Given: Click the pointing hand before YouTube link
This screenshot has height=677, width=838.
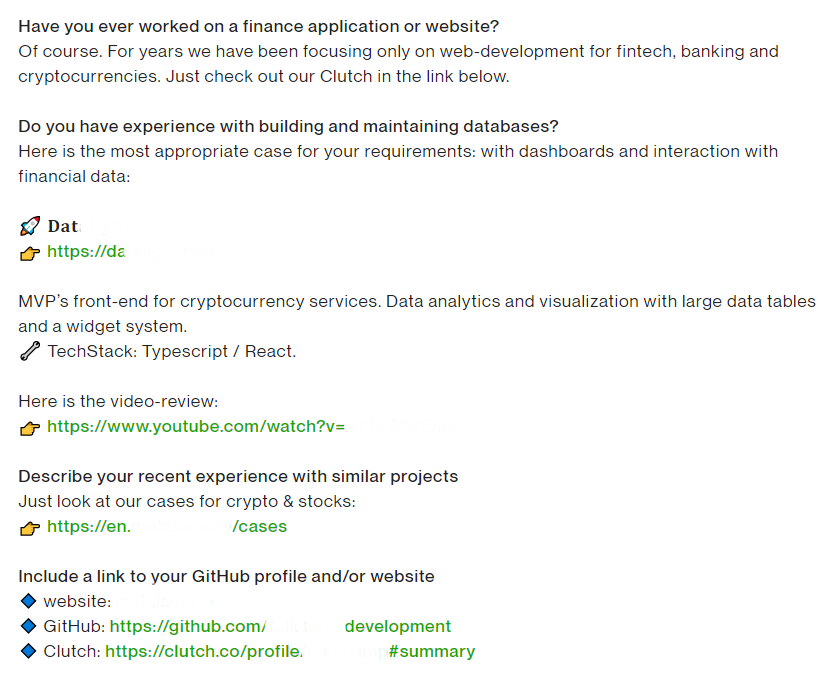Looking at the screenshot, I should coord(30,428).
